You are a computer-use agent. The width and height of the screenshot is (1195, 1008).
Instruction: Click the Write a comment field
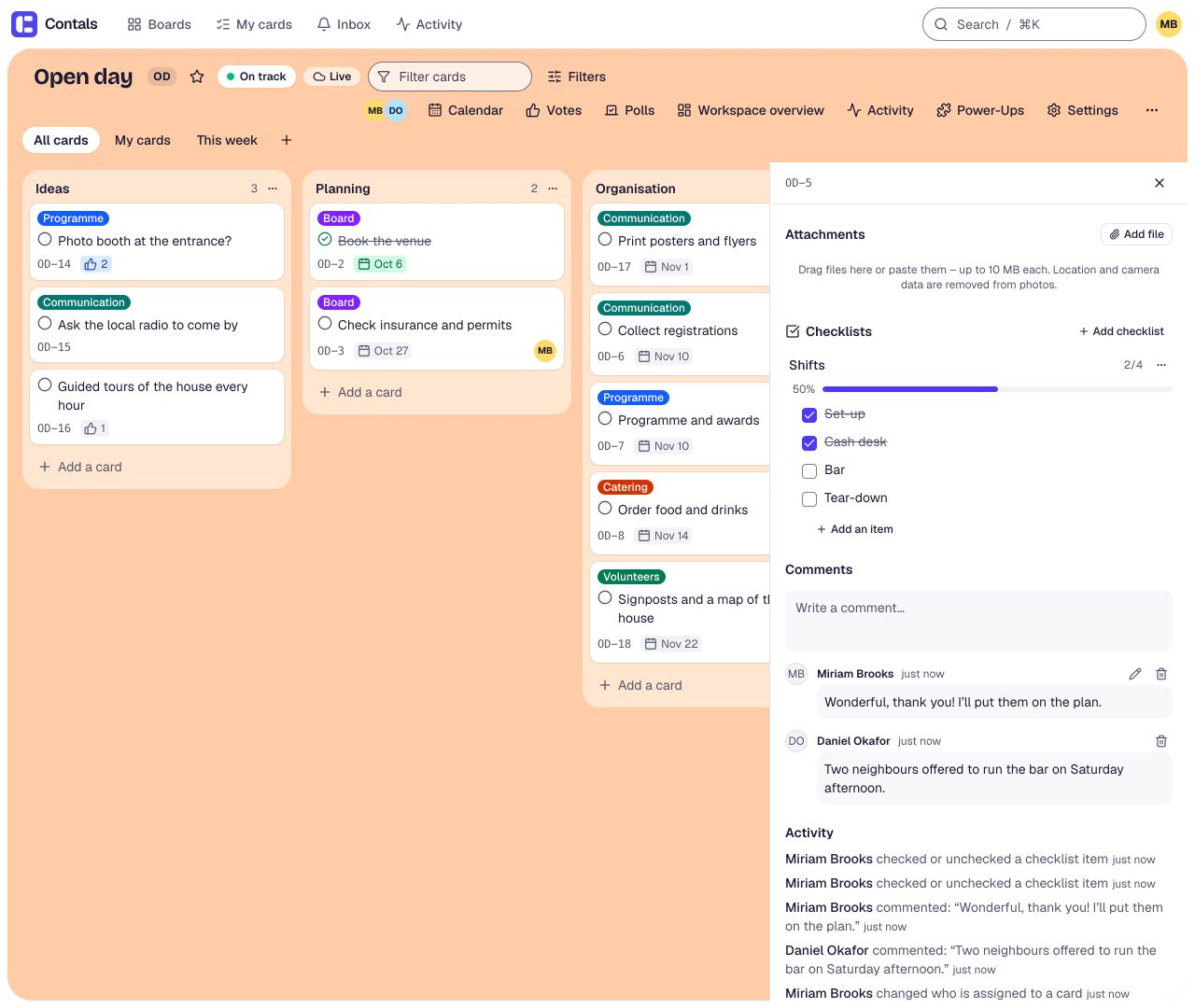pyautogui.click(x=978, y=621)
